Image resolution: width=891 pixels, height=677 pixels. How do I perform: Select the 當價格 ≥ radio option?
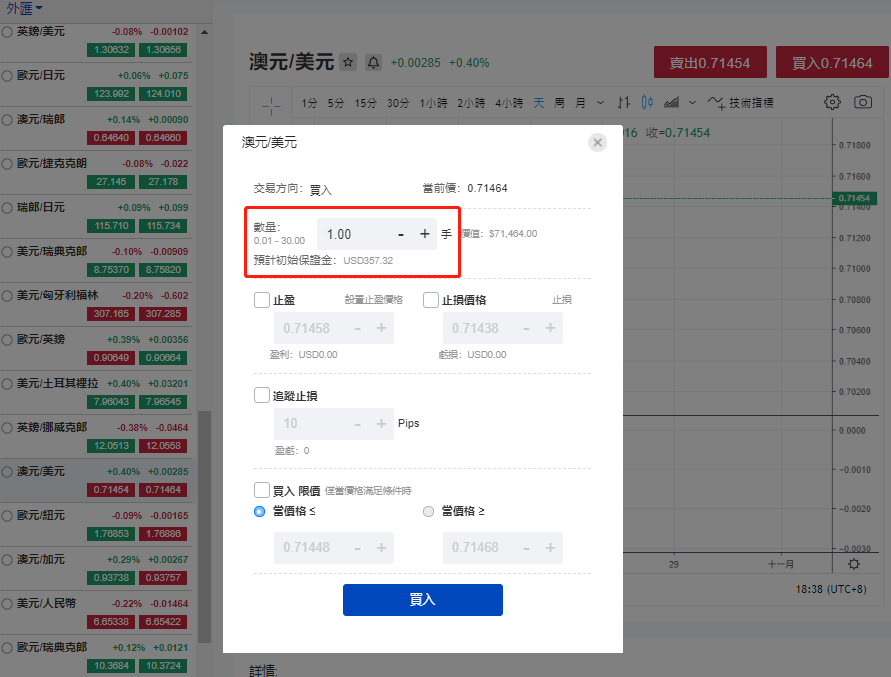click(x=429, y=511)
